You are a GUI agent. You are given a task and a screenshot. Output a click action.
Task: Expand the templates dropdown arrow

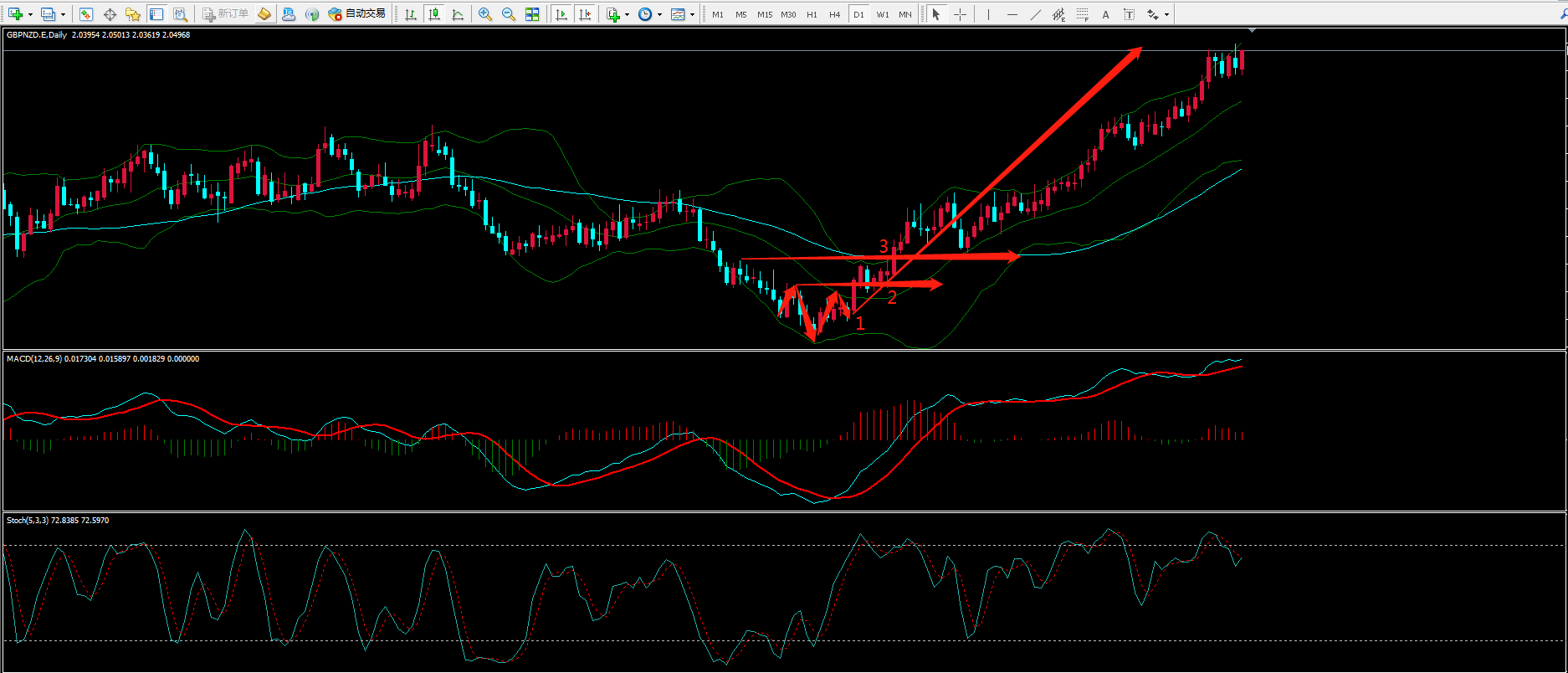[692, 14]
